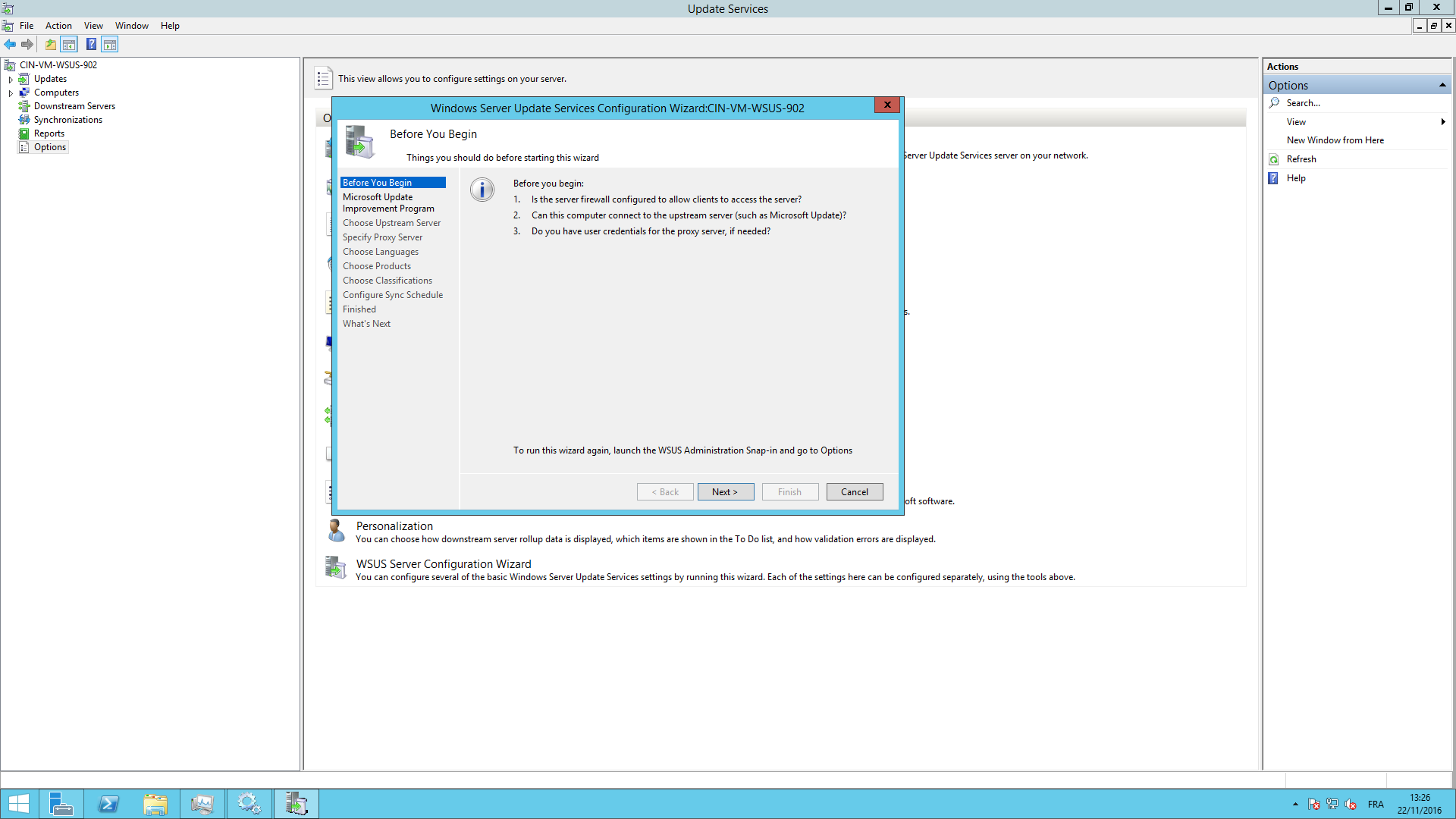The width and height of the screenshot is (1456, 819).
Task: Show hidden system tray icons
Action: coord(1295,804)
